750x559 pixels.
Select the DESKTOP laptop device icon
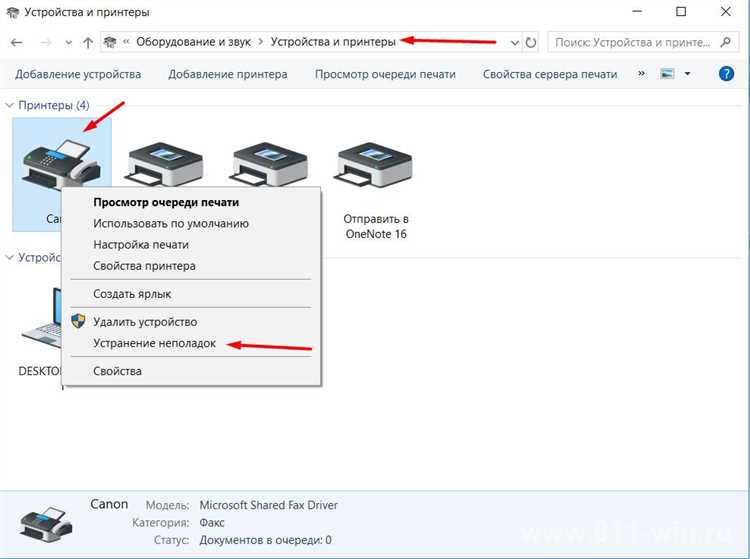(x=42, y=319)
